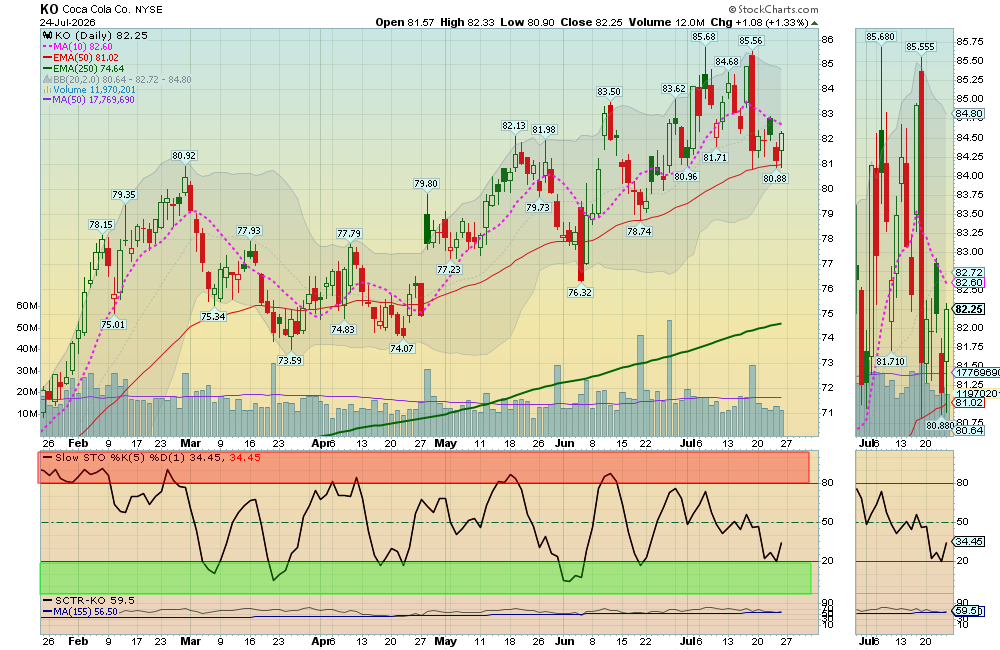Click the '84.68' price label
This screenshot has width=1000, height=650.
pyautogui.click(x=727, y=62)
